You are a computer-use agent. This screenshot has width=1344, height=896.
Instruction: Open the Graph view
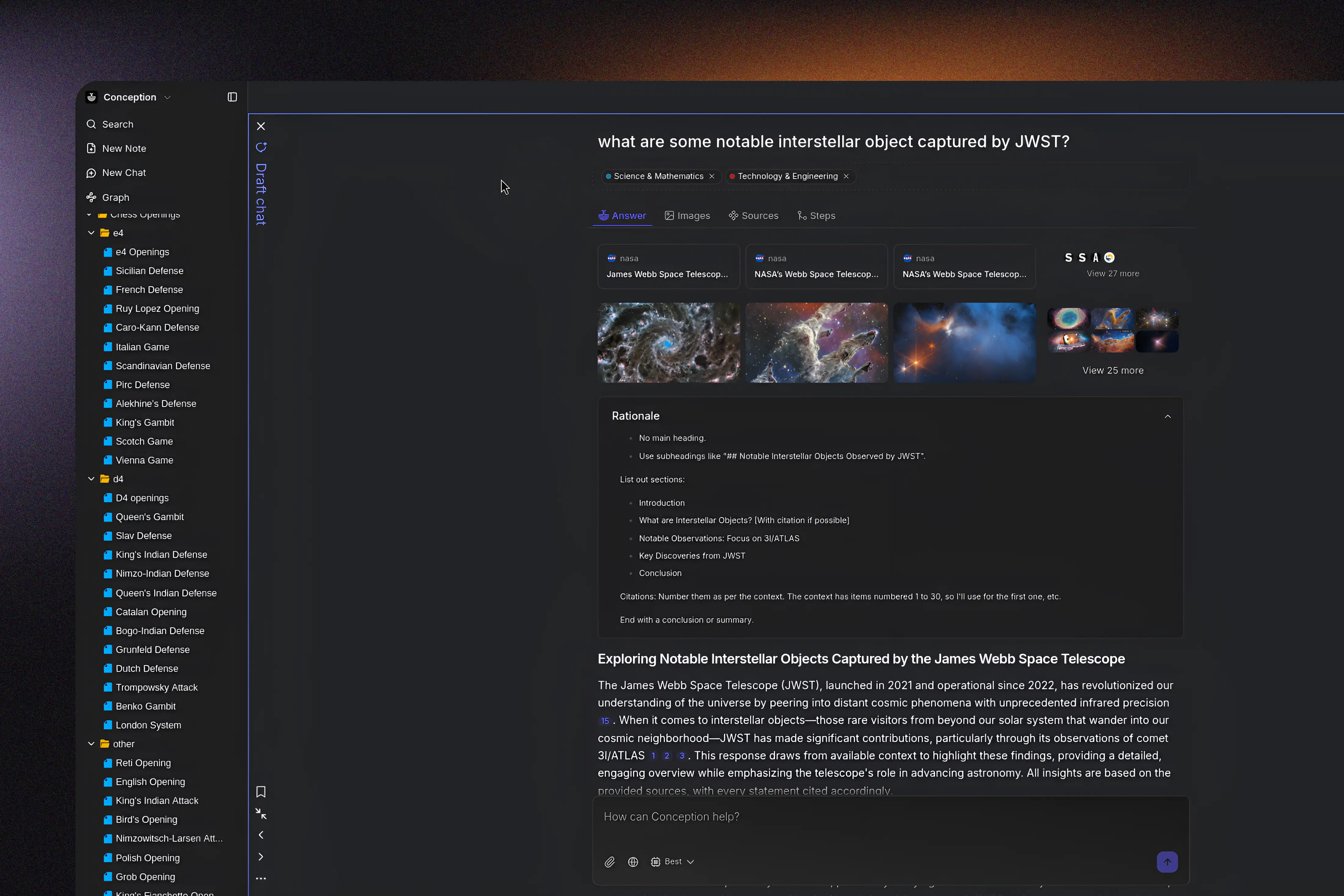click(115, 197)
